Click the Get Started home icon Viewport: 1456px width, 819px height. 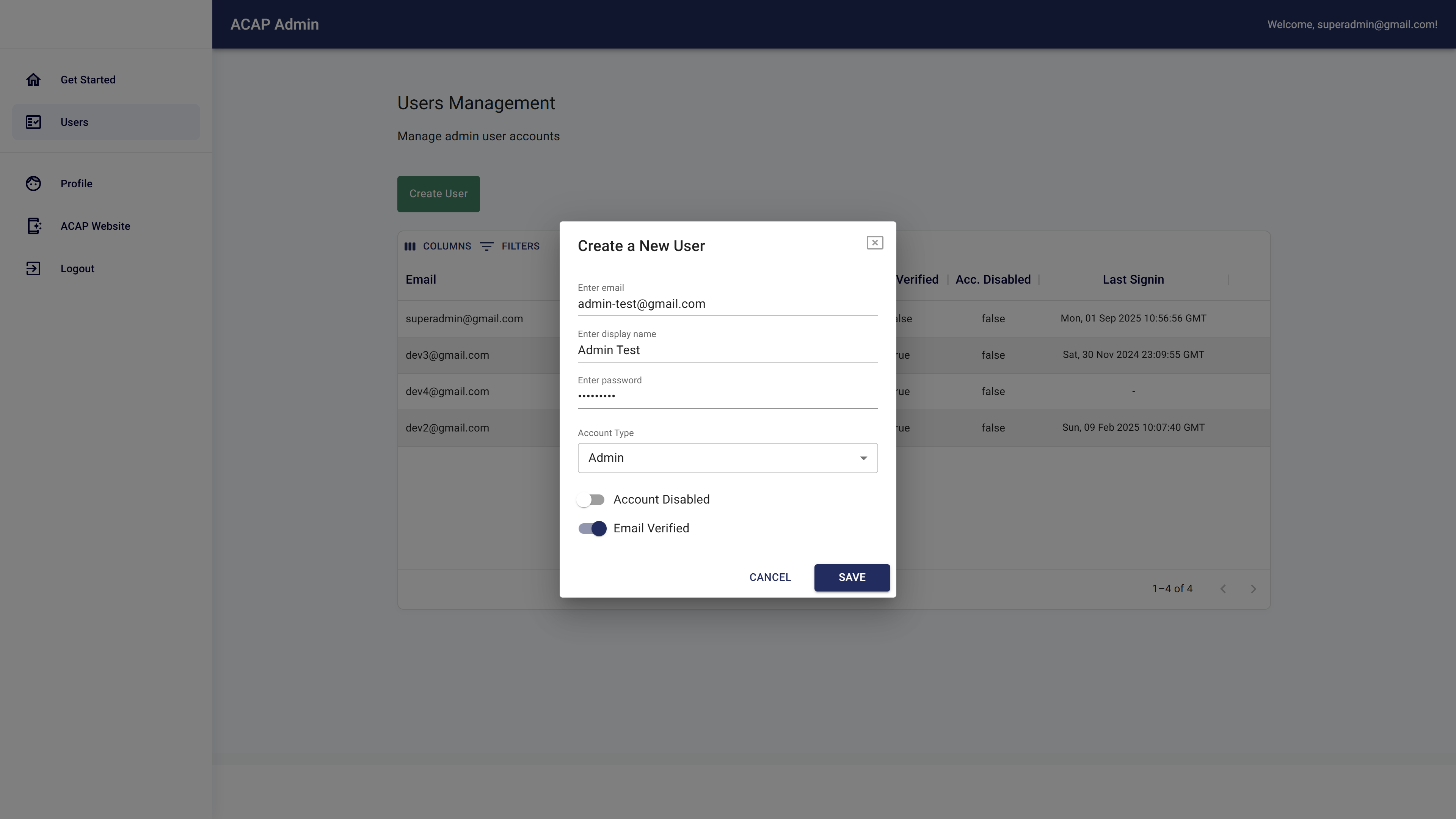tap(33, 80)
